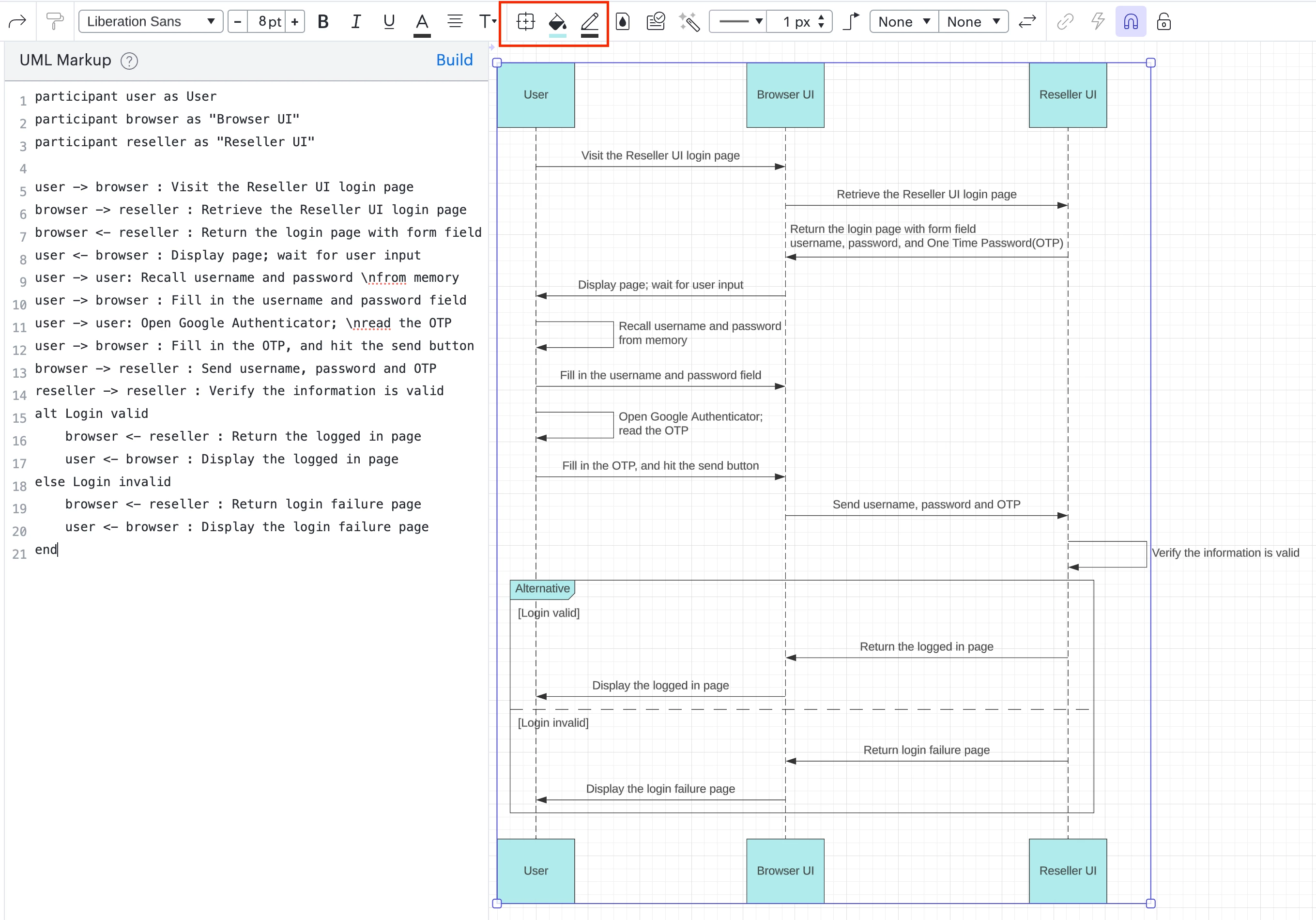Open the fill color bucket
The width and height of the screenshot is (1316, 920).
(557, 24)
